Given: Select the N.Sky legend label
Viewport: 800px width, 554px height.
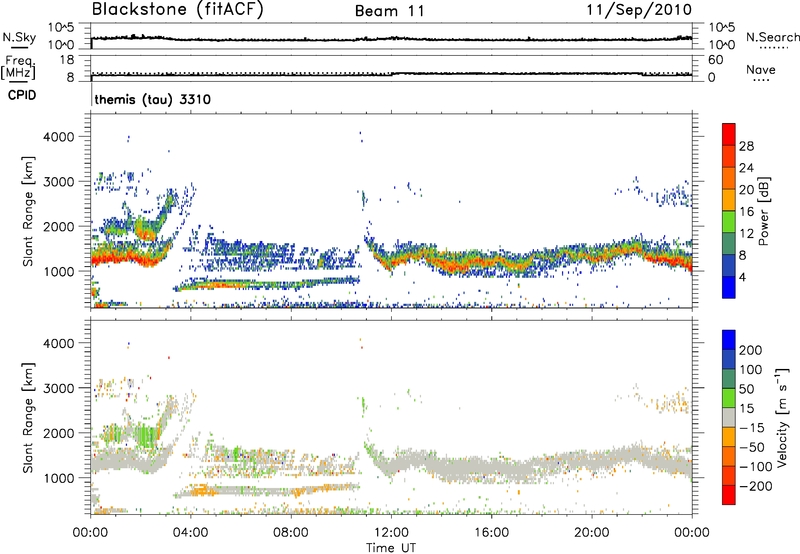Looking at the screenshot, I should point(19,37).
